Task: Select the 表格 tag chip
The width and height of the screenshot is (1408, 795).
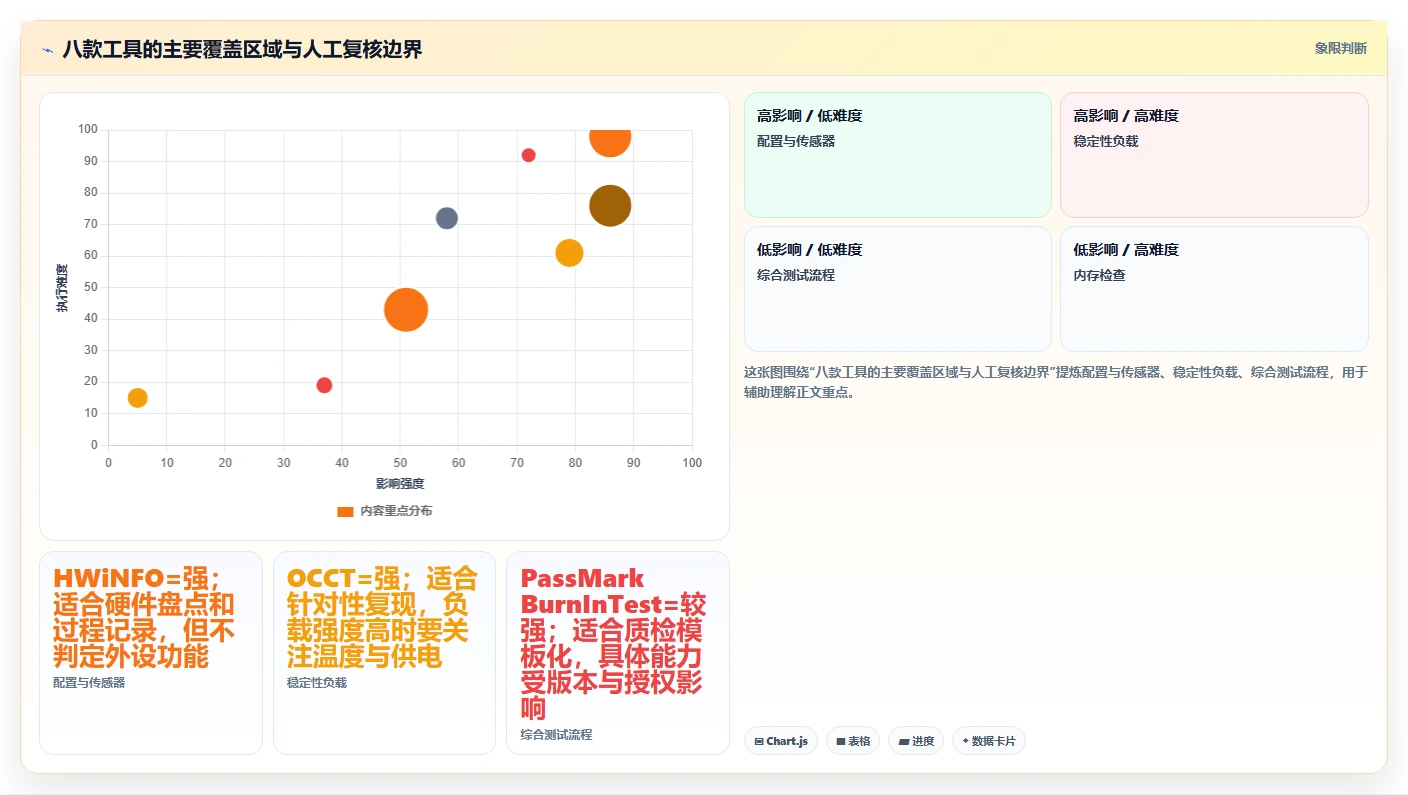Action: pyautogui.click(x=853, y=741)
